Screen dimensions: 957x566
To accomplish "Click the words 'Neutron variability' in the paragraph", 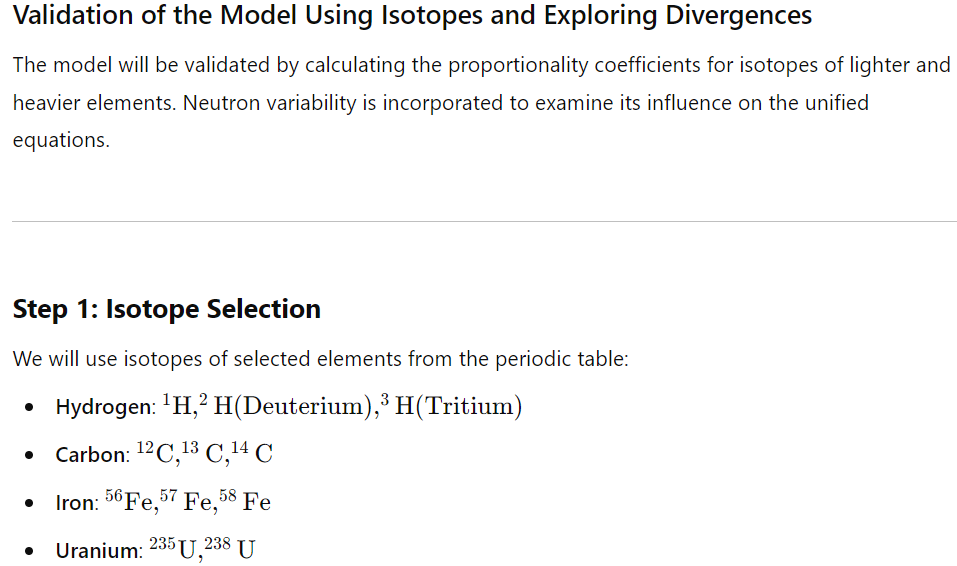I will click(x=269, y=103).
